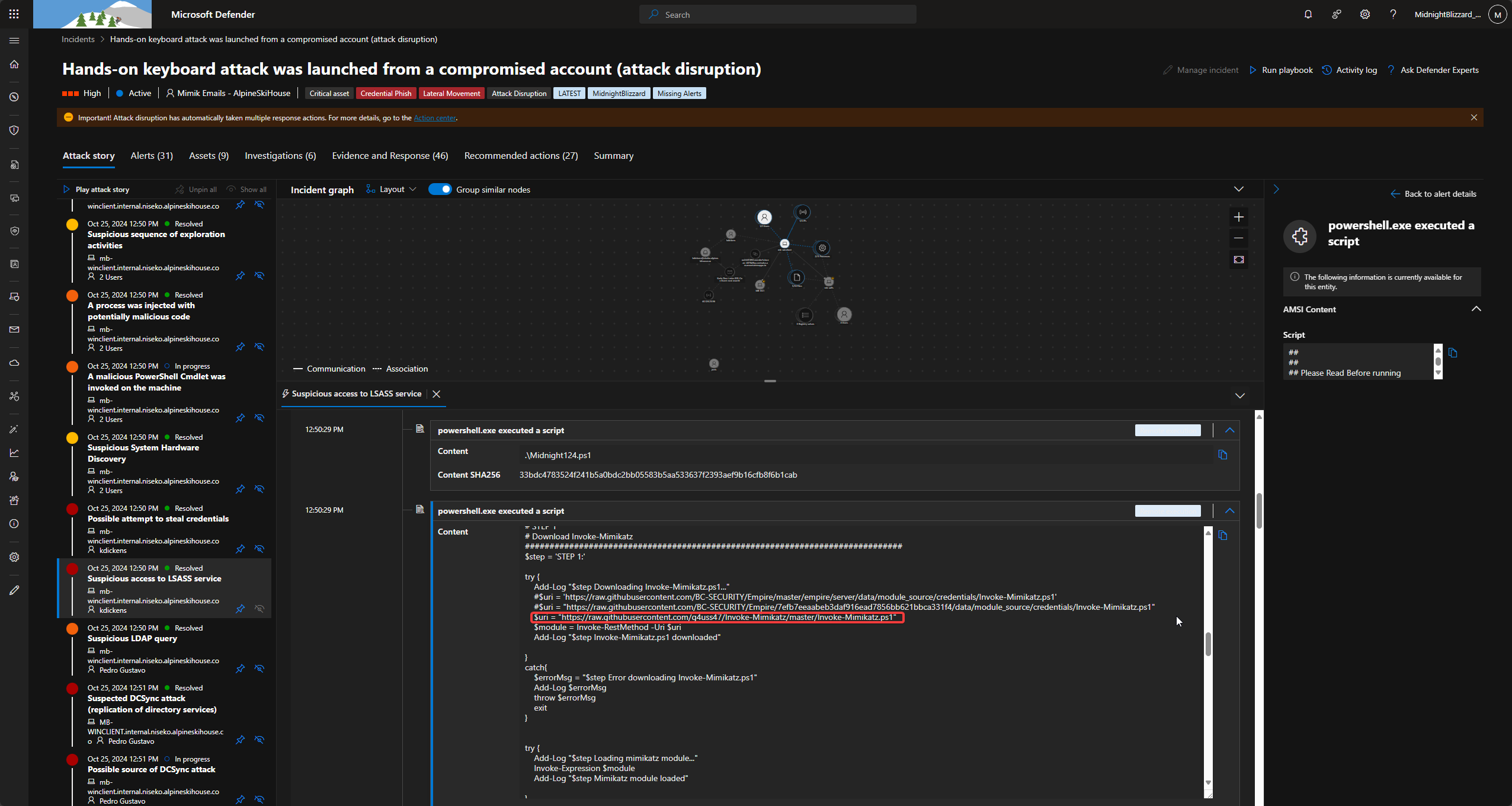Screen dimensions: 1512x806
Task: Switch to the Alerts tab
Action: [152, 155]
